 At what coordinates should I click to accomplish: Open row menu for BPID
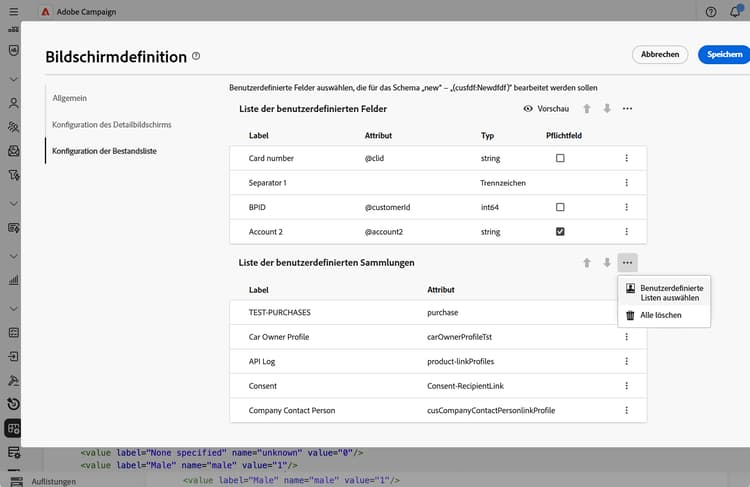pos(627,207)
